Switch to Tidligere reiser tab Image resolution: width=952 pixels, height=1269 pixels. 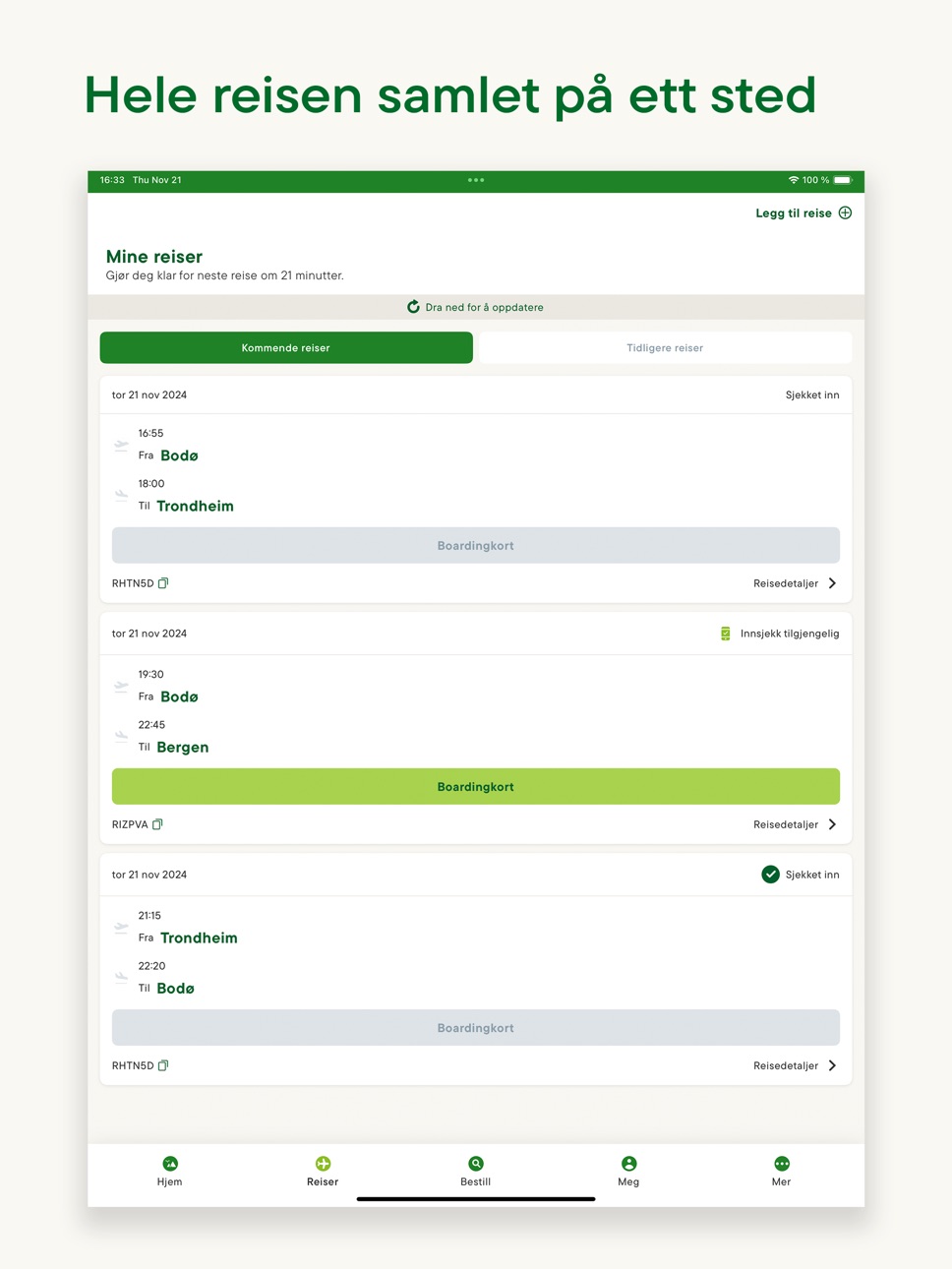point(665,347)
